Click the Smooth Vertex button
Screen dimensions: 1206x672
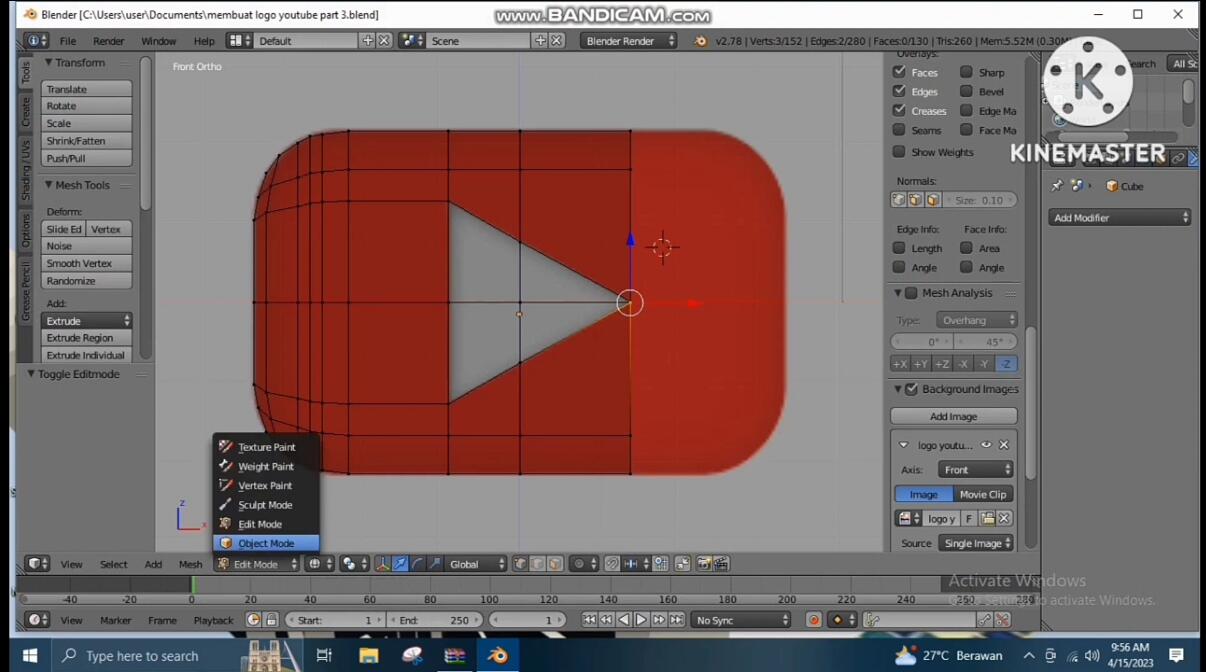click(87, 263)
